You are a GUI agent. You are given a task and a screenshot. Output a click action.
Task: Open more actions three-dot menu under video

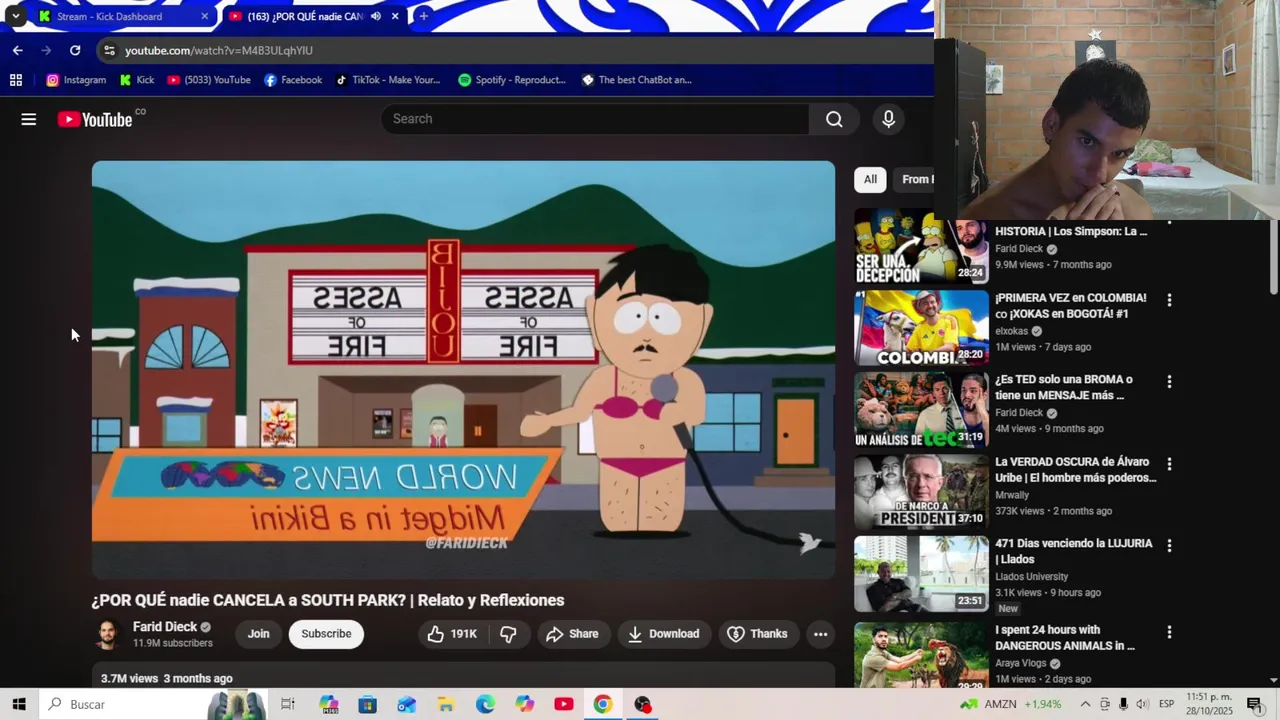820,634
